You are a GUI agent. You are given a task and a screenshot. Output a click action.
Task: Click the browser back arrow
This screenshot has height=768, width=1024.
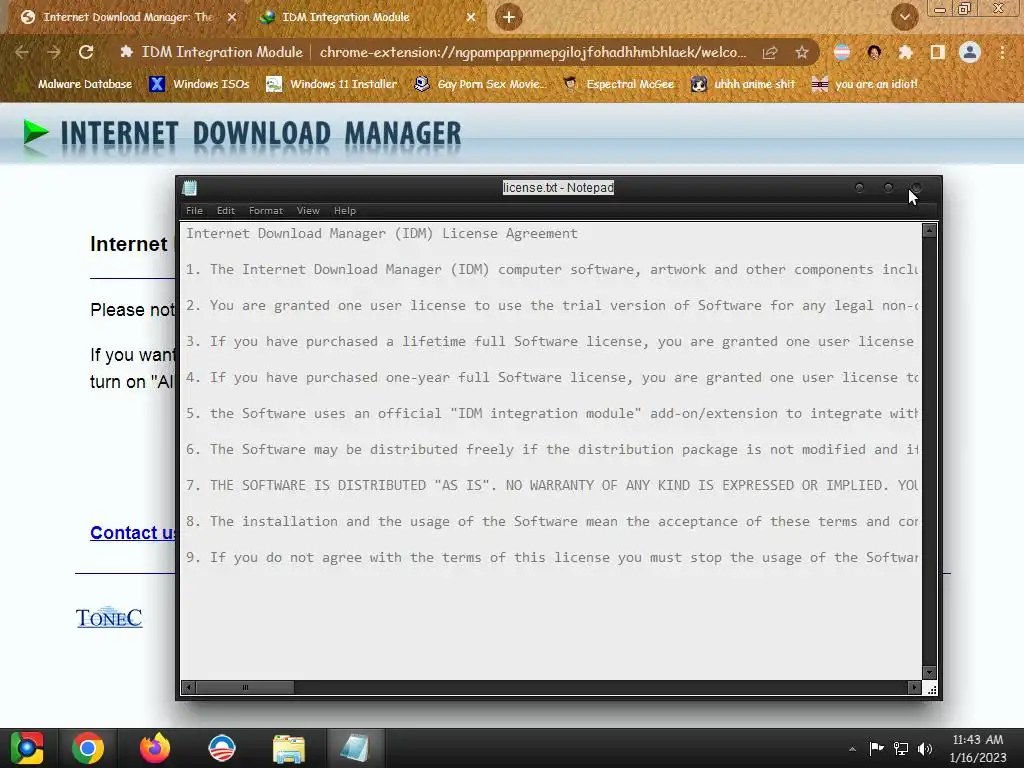pos(22,52)
